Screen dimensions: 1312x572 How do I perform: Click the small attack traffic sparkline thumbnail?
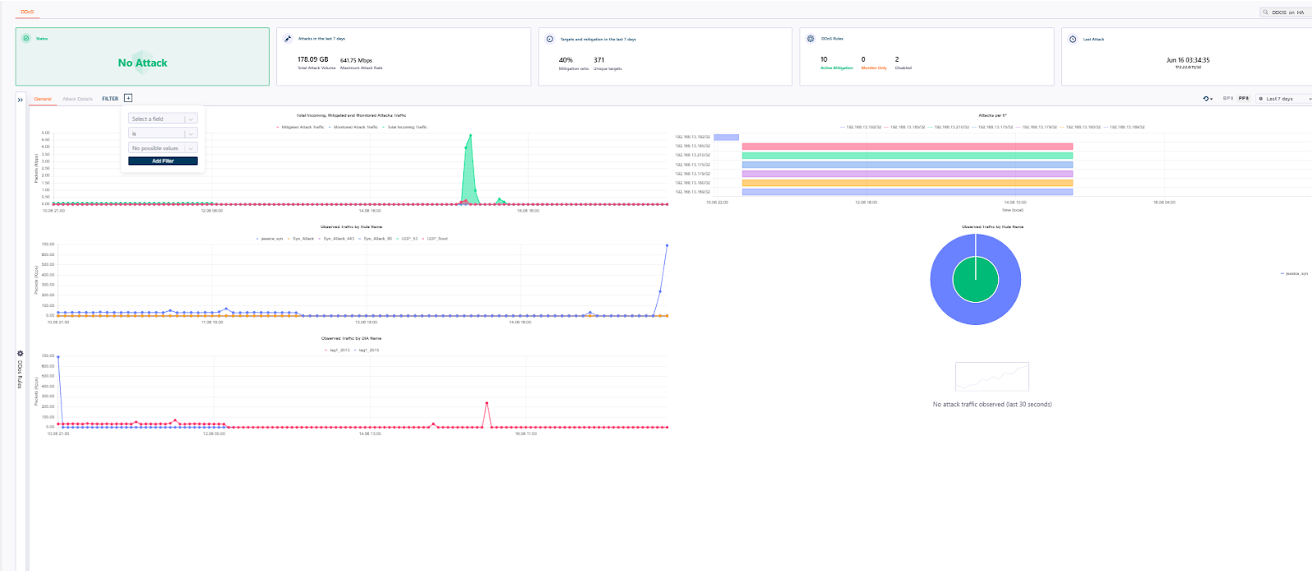click(991, 377)
